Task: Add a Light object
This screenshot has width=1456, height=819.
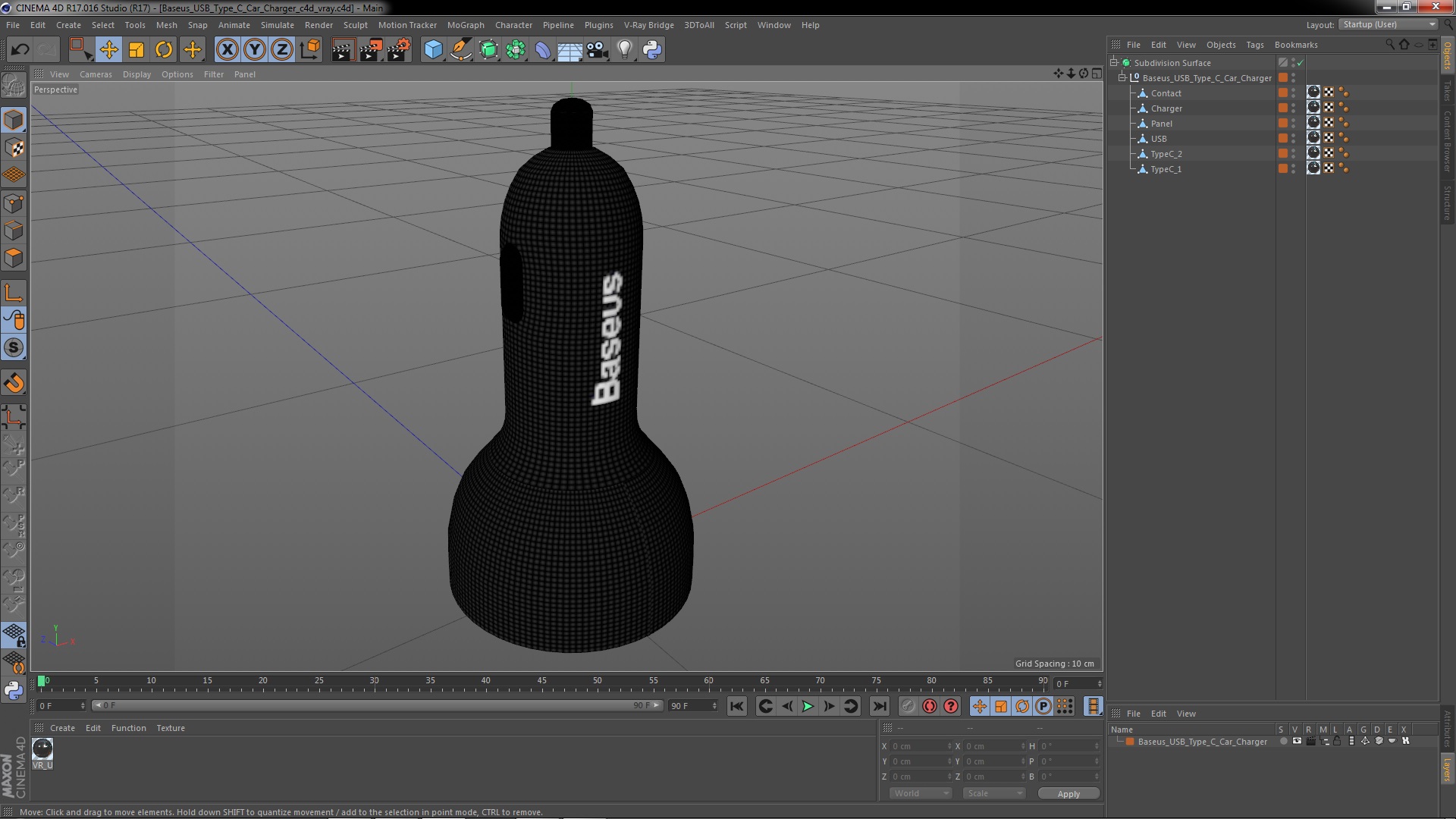Action: coord(624,50)
